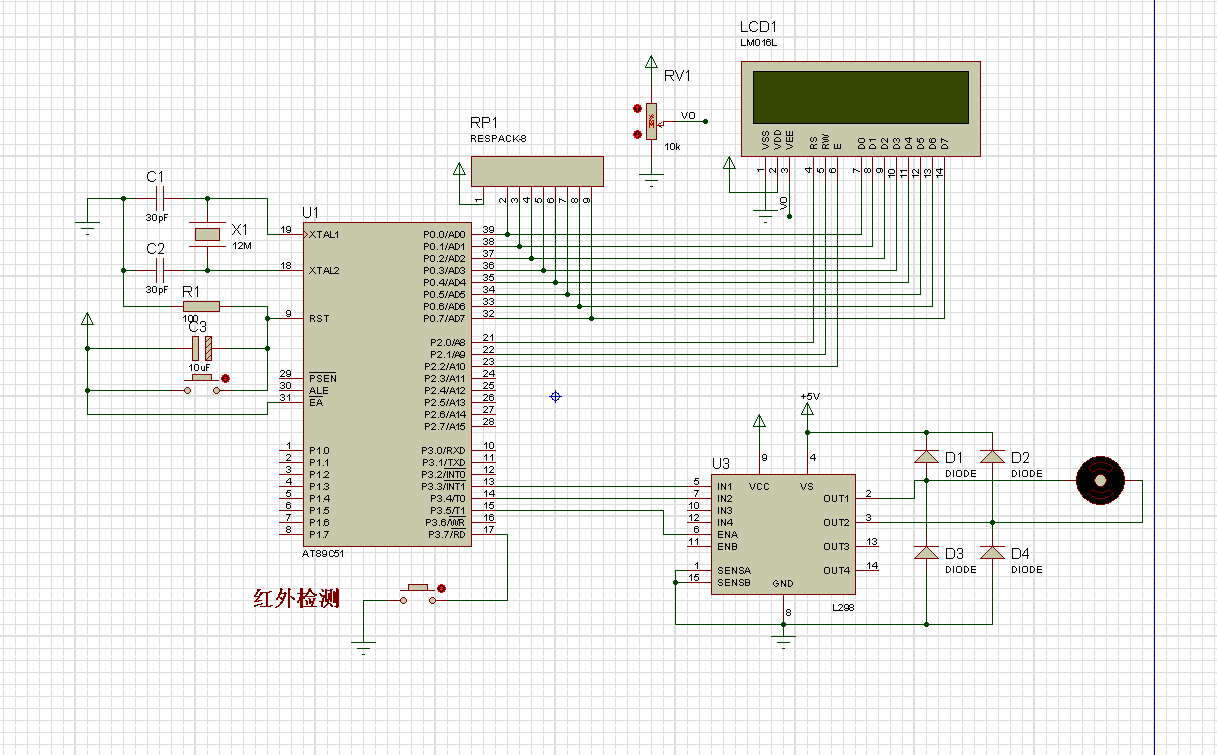
Task: Select the U3 L298 motor driver chip
Action: (783, 534)
